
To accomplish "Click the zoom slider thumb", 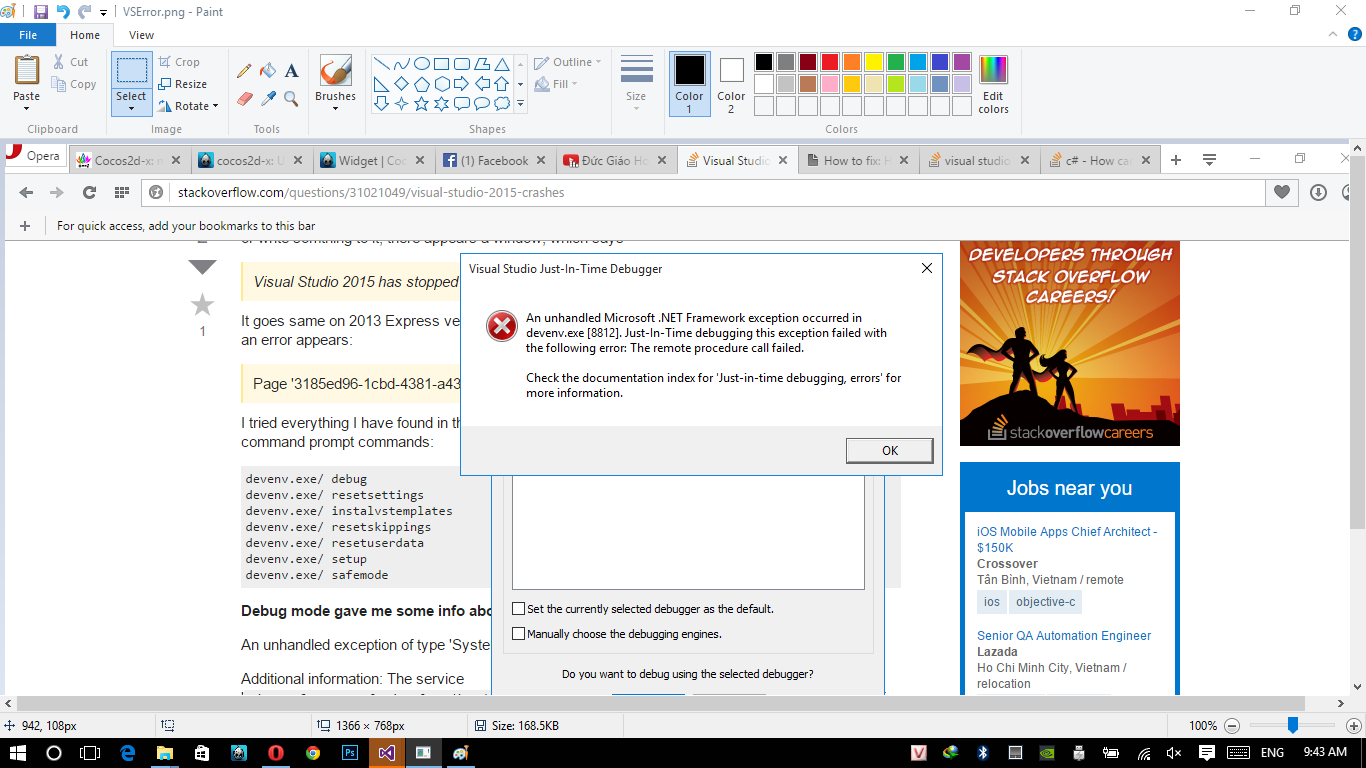I will [1293, 725].
